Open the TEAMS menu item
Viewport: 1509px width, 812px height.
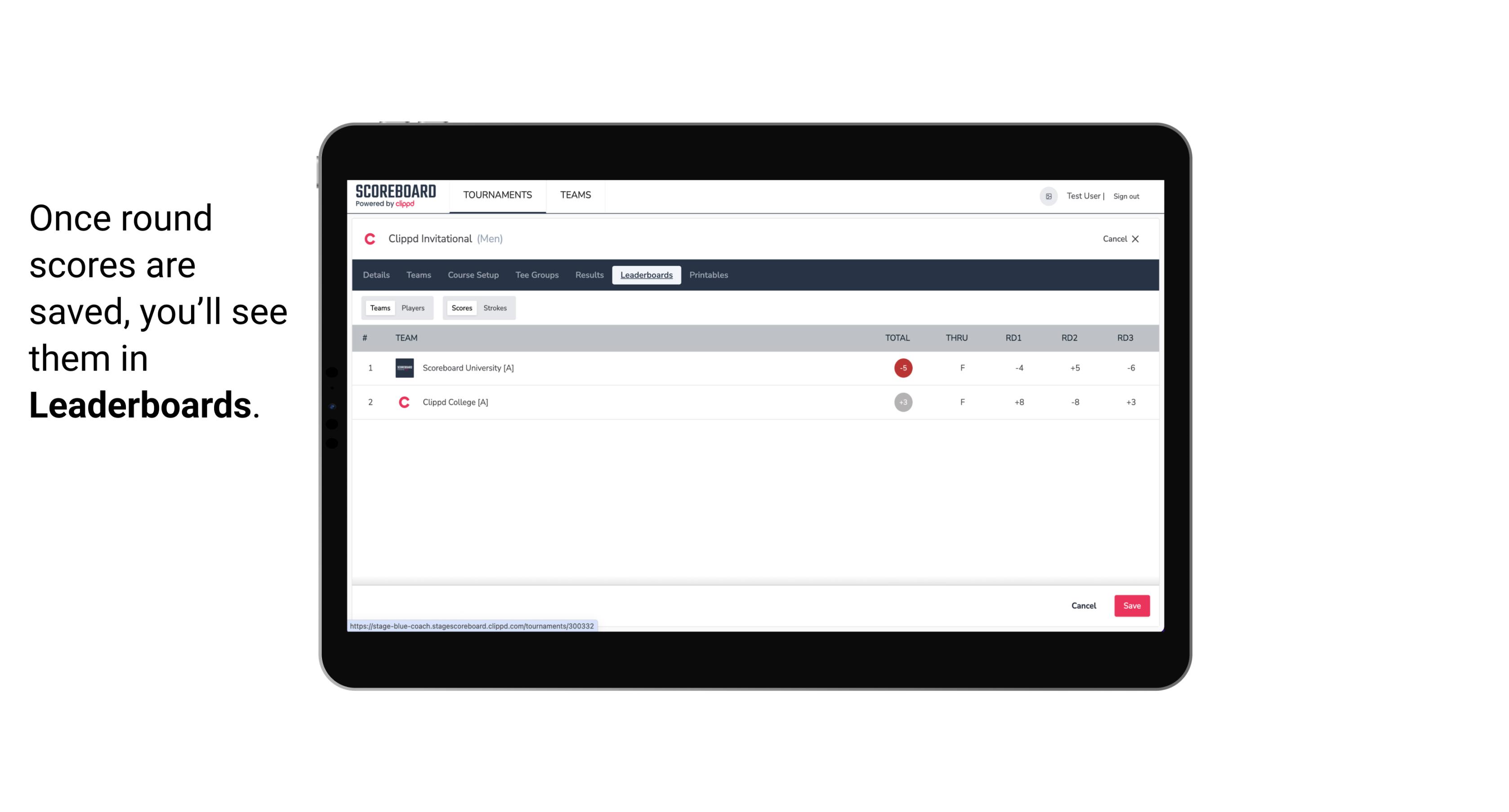click(576, 195)
